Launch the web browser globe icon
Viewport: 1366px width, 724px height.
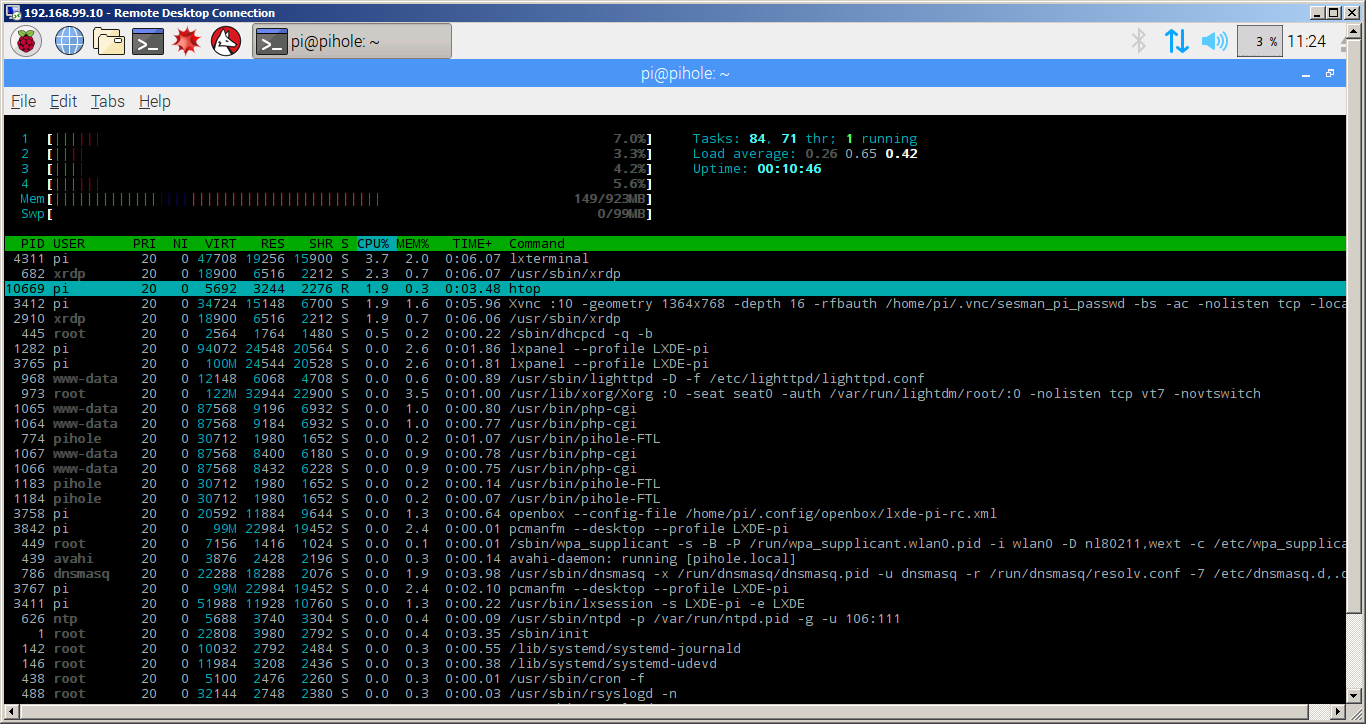coord(69,41)
